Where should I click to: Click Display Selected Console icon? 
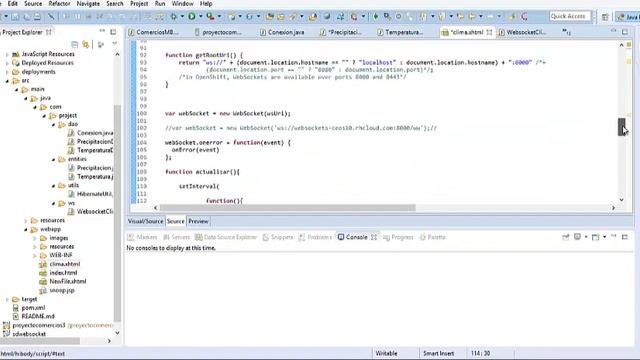577,237
